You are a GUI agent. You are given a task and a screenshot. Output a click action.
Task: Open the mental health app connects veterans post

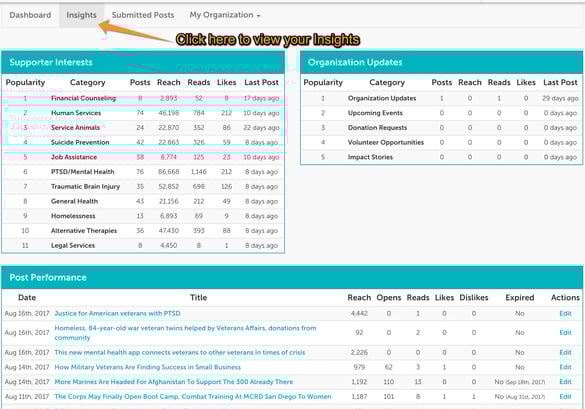[x=179, y=353]
